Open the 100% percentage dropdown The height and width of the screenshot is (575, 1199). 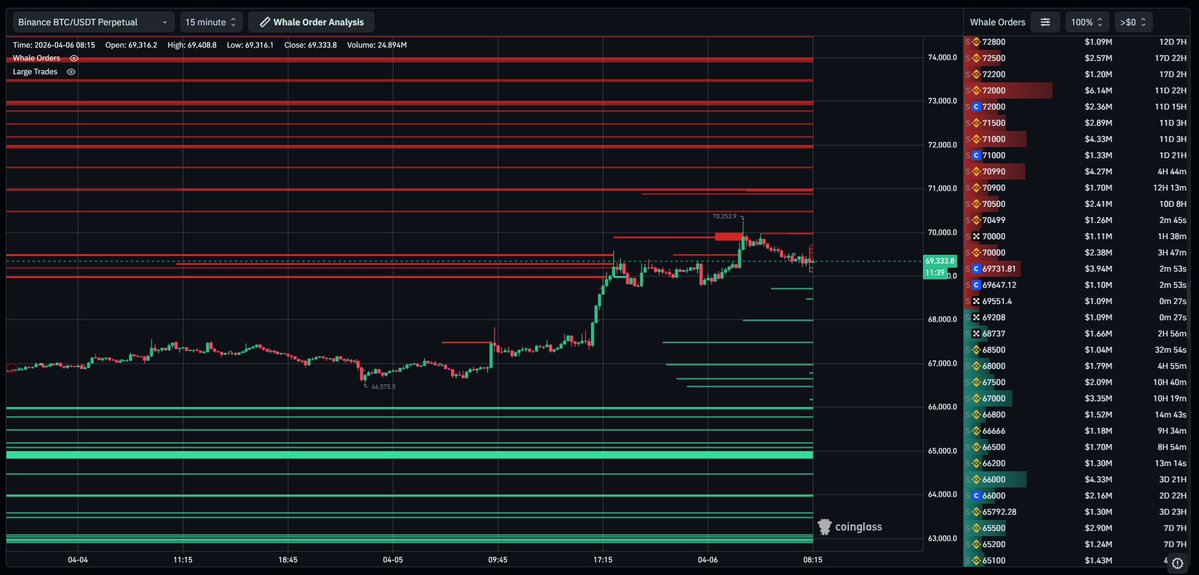[1087, 22]
